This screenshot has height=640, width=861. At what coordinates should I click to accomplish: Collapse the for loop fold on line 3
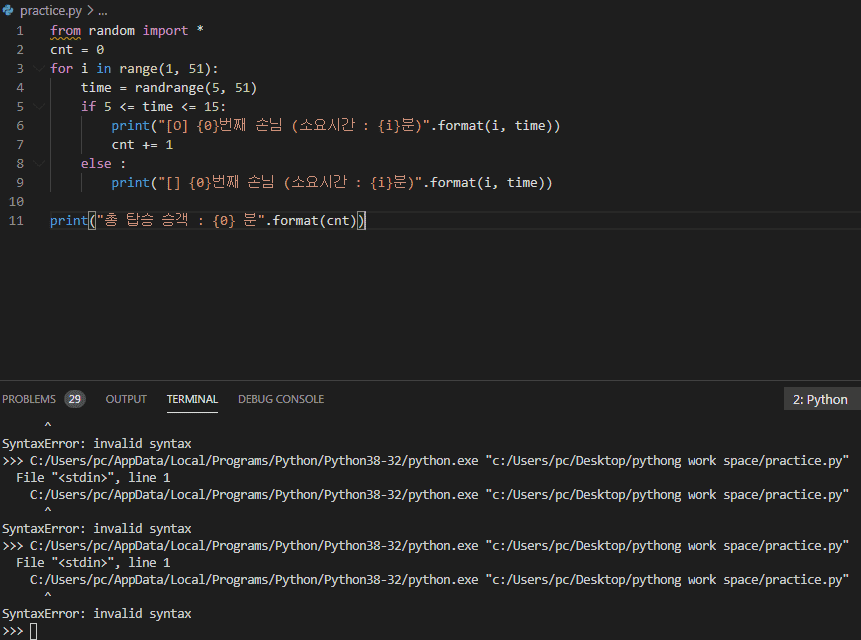(38, 69)
